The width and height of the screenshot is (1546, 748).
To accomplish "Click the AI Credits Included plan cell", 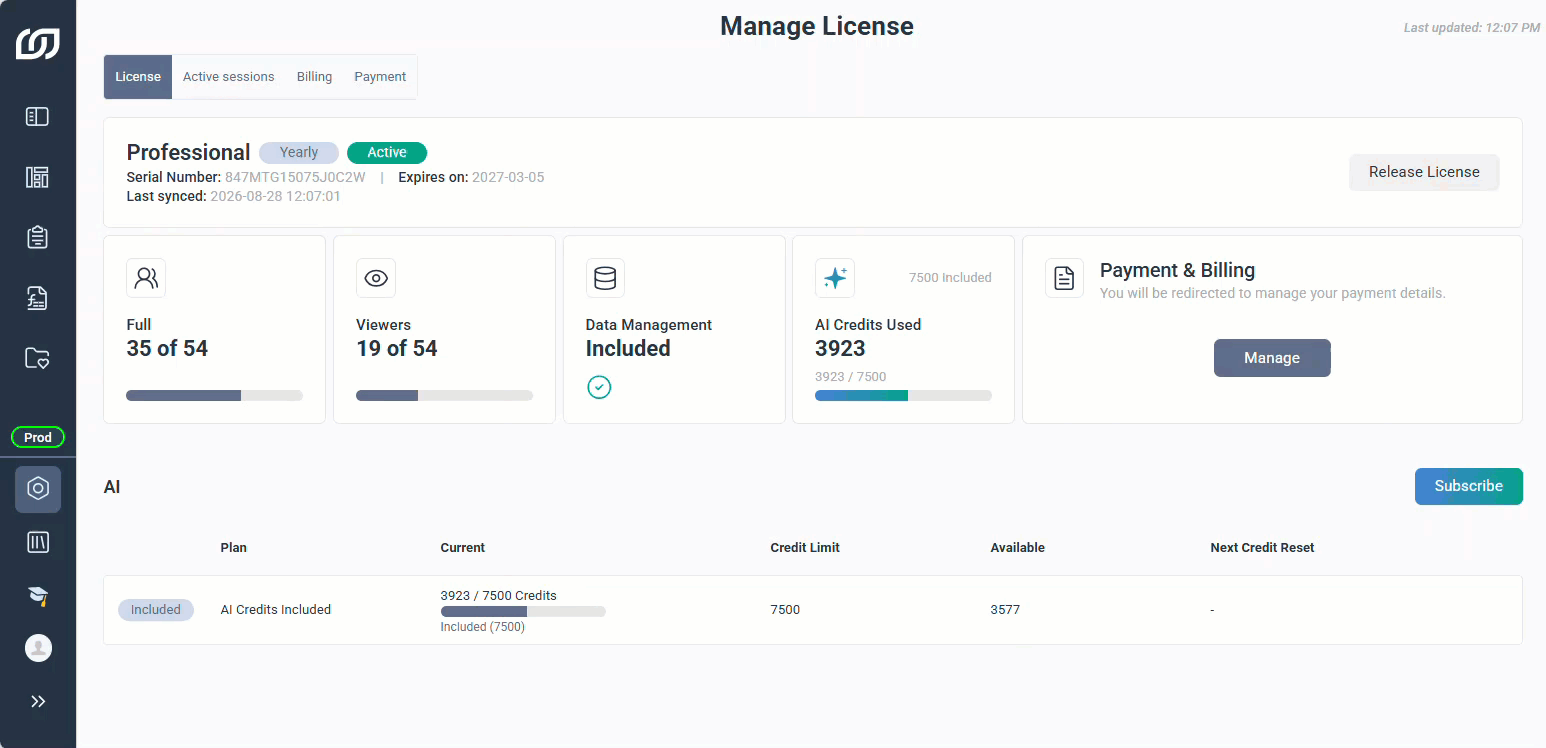I will click(276, 610).
